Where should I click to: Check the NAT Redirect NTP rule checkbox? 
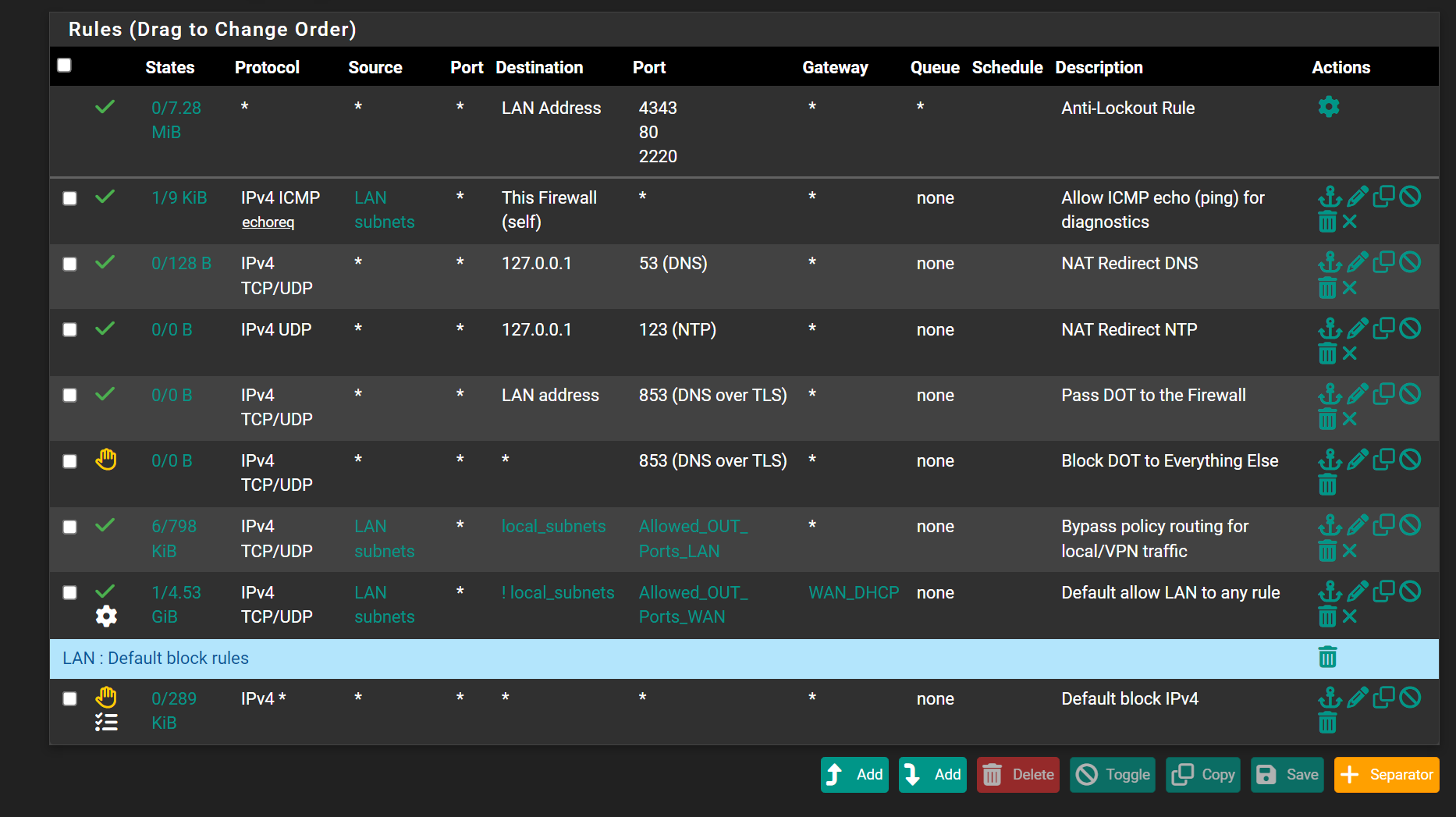[70, 330]
